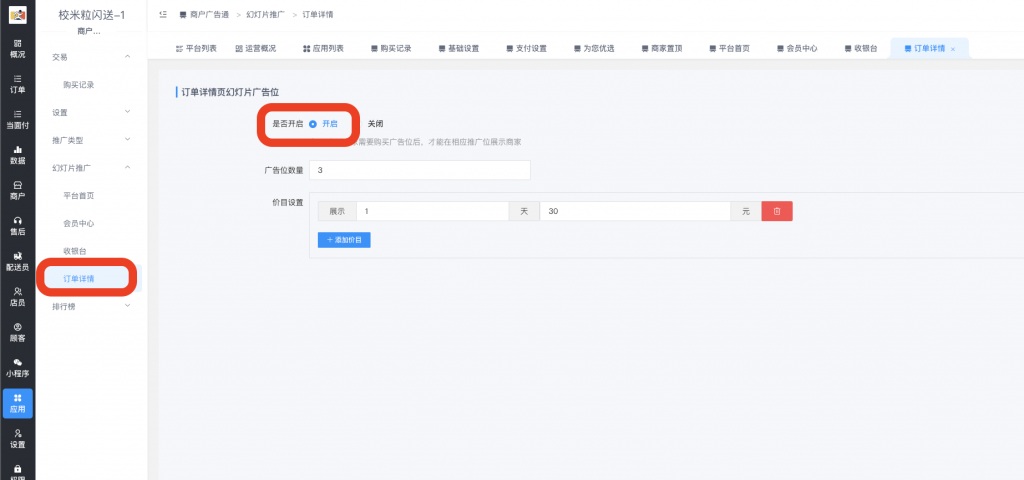Click the 添加价目 button
This screenshot has width=1024, height=480.
pyautogui.click(x=344, y=240)
